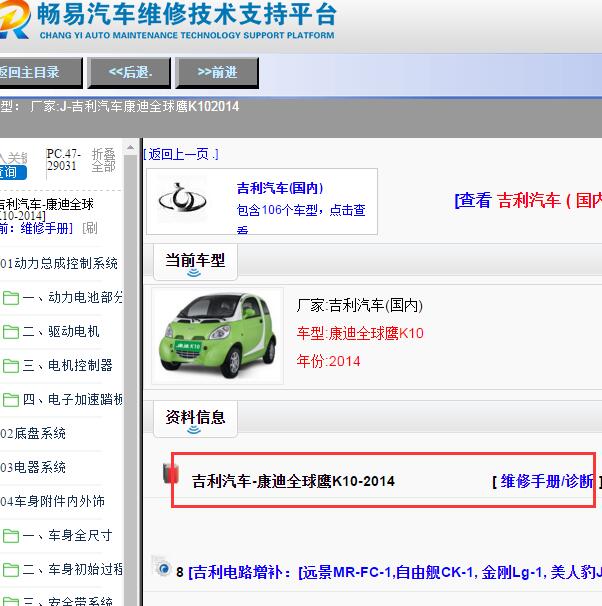
Task: Expand 04车身附件内外饰 tree node
Action: pyautogui.click(x=53, y=501)
